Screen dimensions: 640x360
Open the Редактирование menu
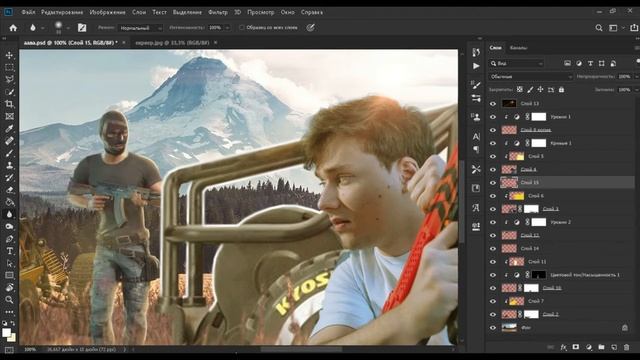[62, 12]
